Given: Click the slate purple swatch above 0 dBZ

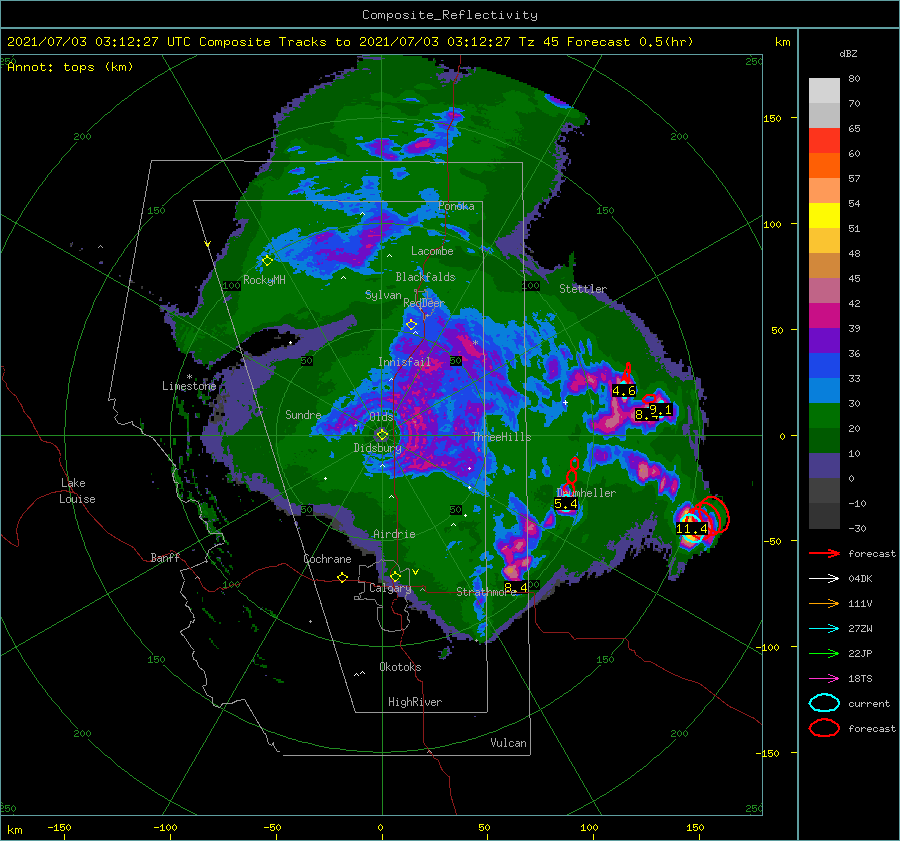Looking at the screenshot, I should click(824, 466).
